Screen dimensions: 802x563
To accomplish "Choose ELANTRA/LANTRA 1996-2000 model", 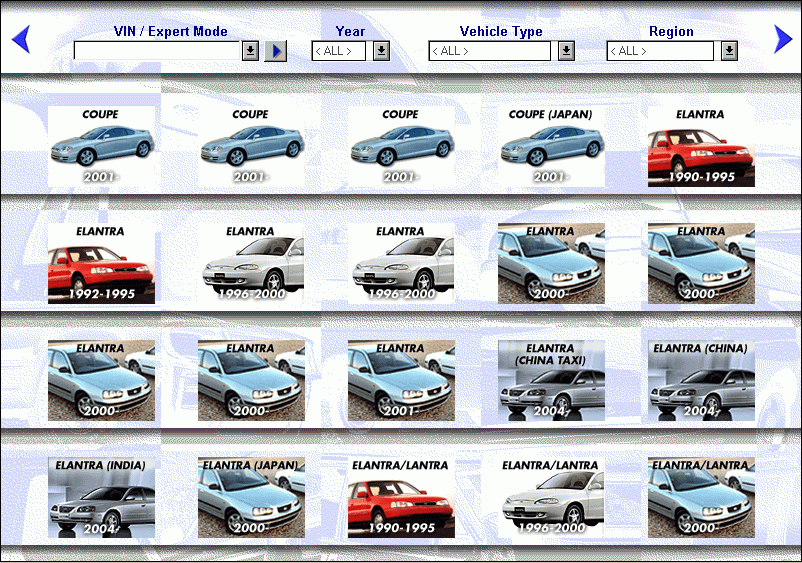I will [551, 498].
